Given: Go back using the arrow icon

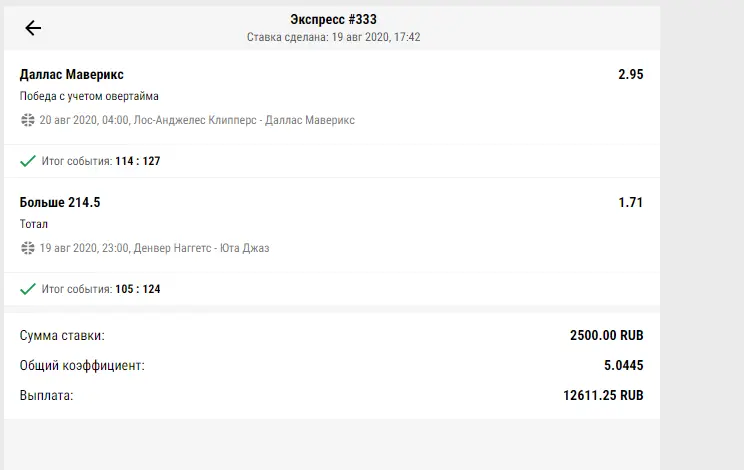Looking at the screenshot, I should [33, 28].
